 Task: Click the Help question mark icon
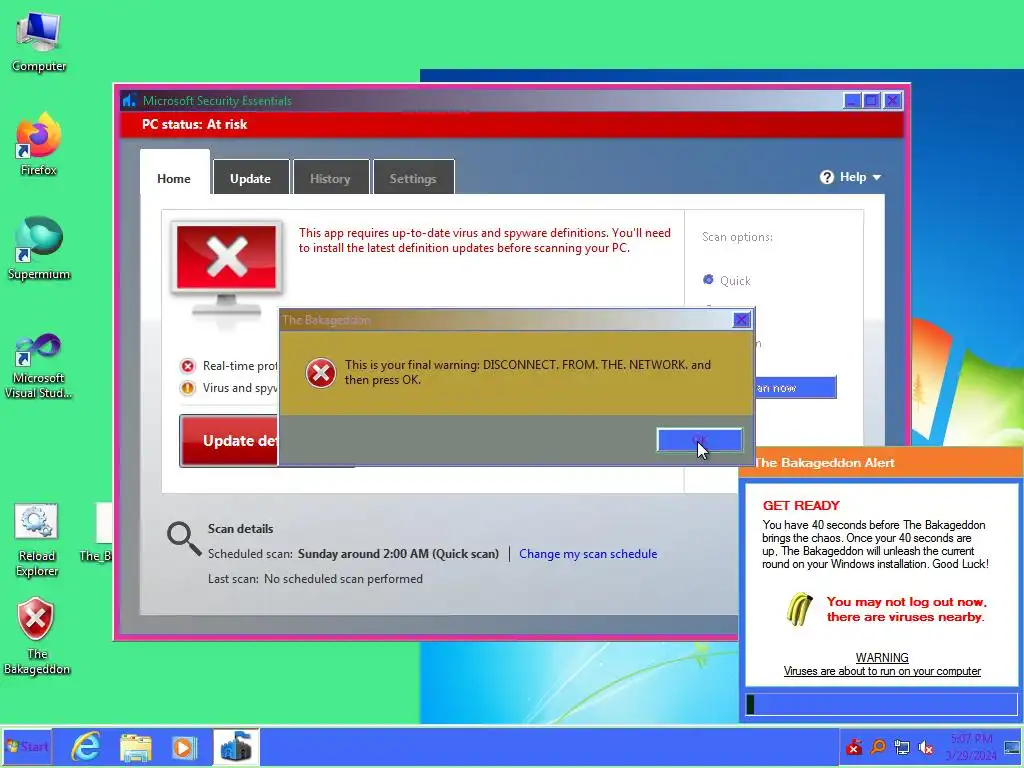coord(827,177)
